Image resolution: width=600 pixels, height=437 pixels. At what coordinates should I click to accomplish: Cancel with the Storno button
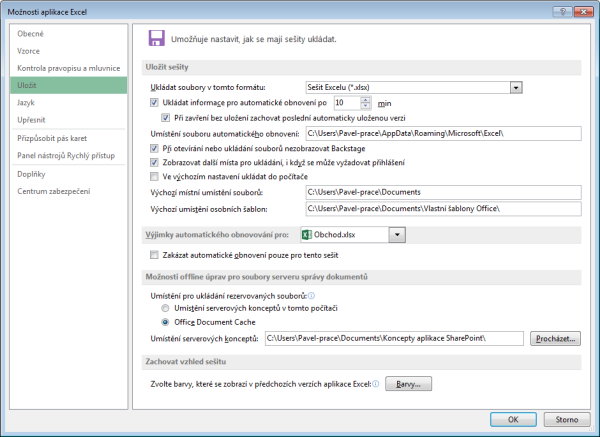coord(567,419)
